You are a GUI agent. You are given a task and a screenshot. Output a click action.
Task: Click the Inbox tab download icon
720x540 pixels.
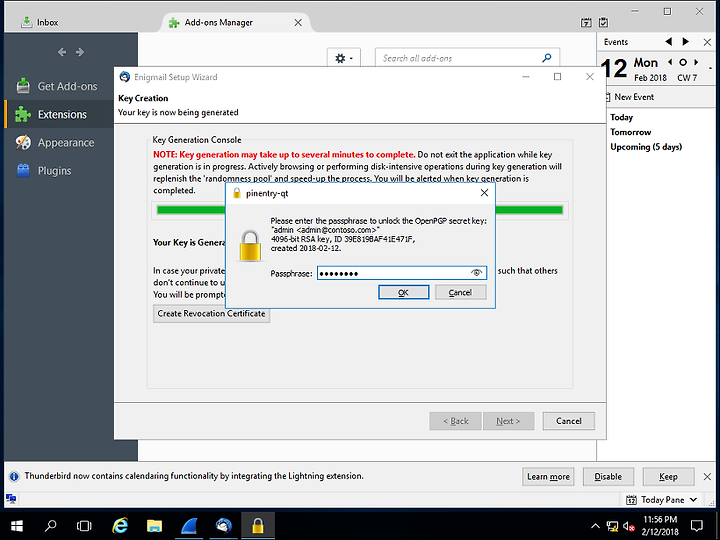27,22
